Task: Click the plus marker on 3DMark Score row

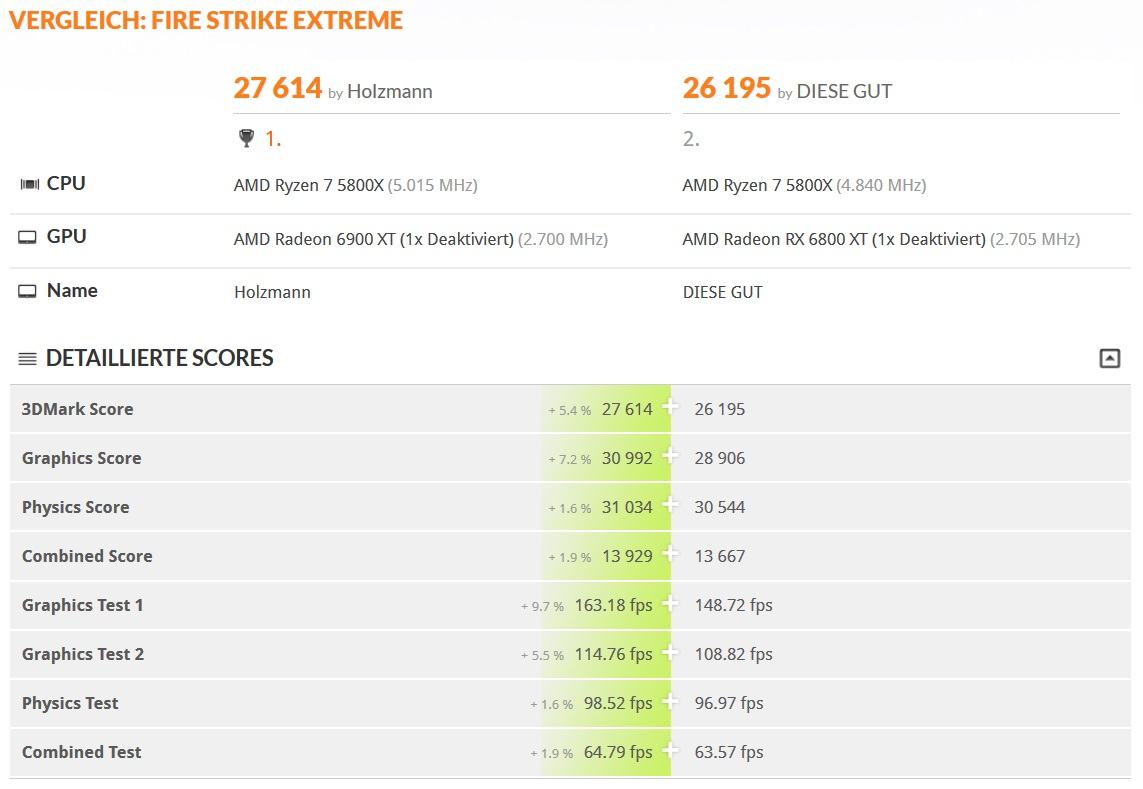Action: coord(669,407)
